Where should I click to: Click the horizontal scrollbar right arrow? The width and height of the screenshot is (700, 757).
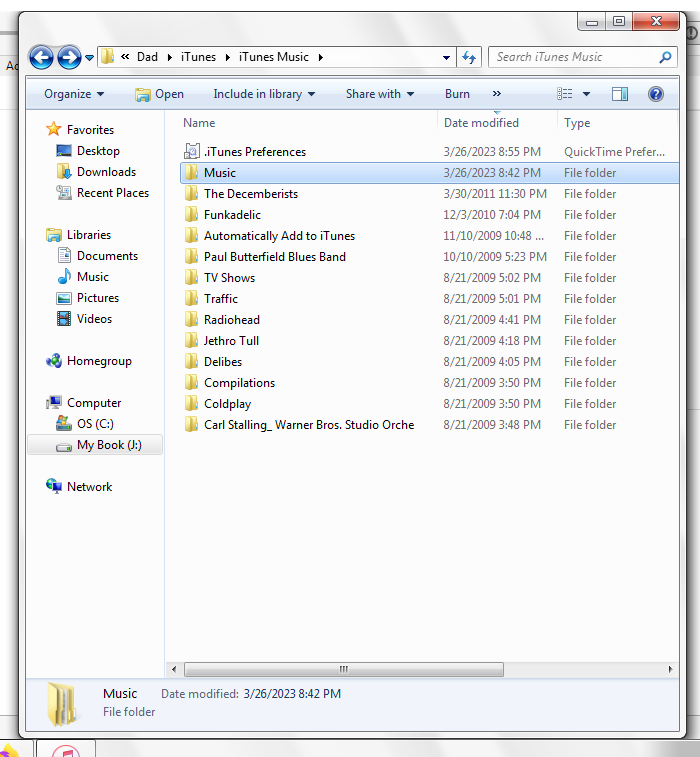click(670, 669)
